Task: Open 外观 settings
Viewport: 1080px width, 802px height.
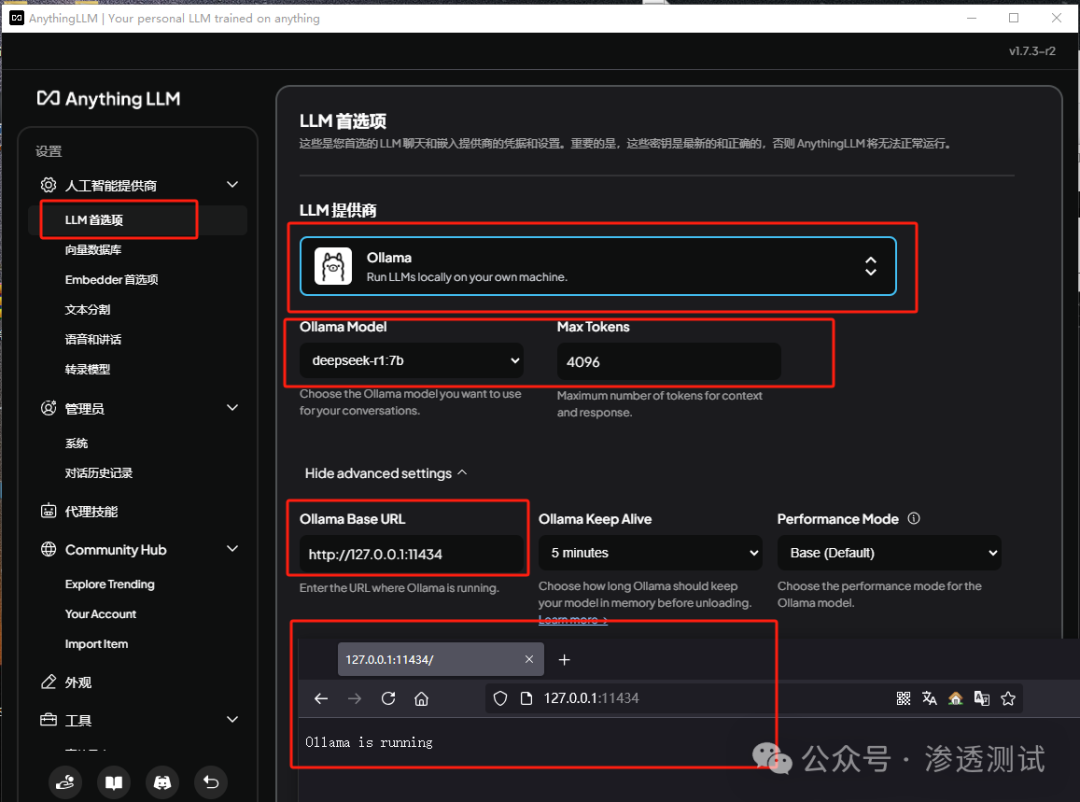Action: (78, 682)
